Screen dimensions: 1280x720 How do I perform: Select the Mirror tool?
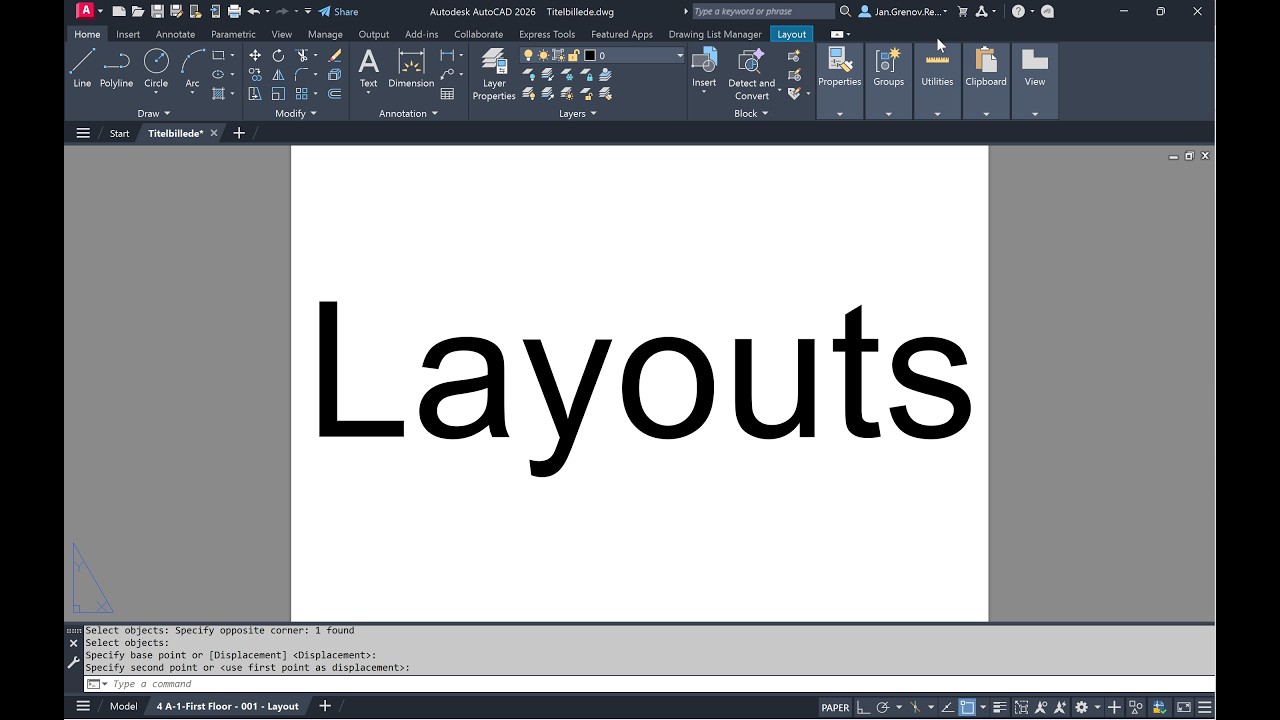point(278,75)
